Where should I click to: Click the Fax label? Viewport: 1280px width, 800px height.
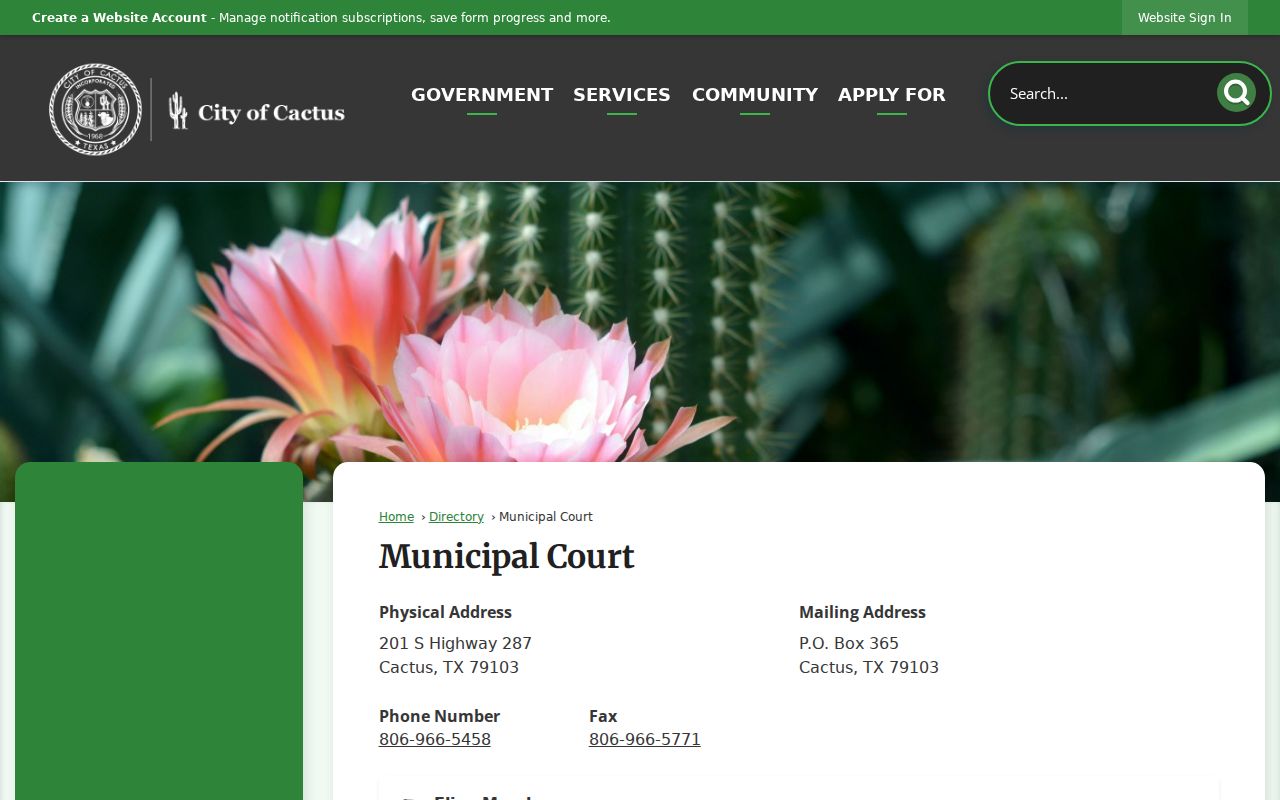(603, 716)
